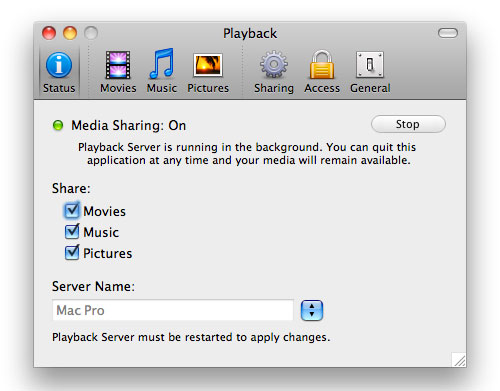Uncheck the Music share checkbox
This screenshot has height=391, width=500.
pyautogui.click(x=72, y=232)
